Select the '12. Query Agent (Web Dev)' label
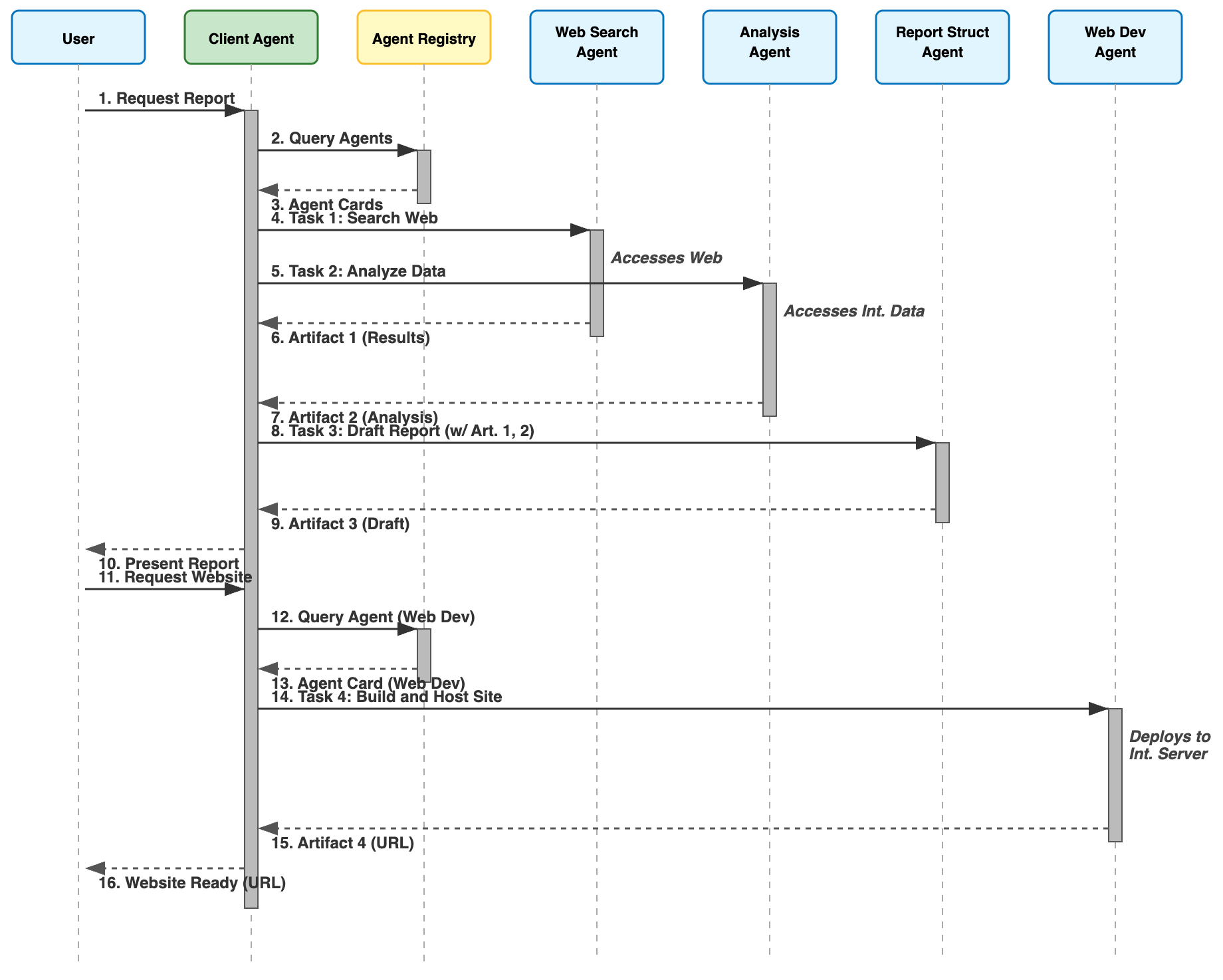 click(x=373, y=617)
